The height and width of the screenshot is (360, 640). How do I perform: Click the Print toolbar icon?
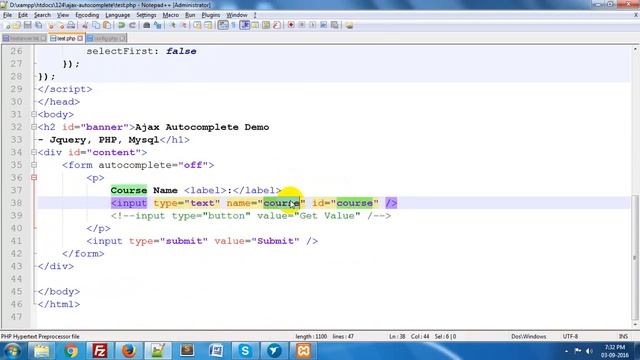[x=71, y=25]
